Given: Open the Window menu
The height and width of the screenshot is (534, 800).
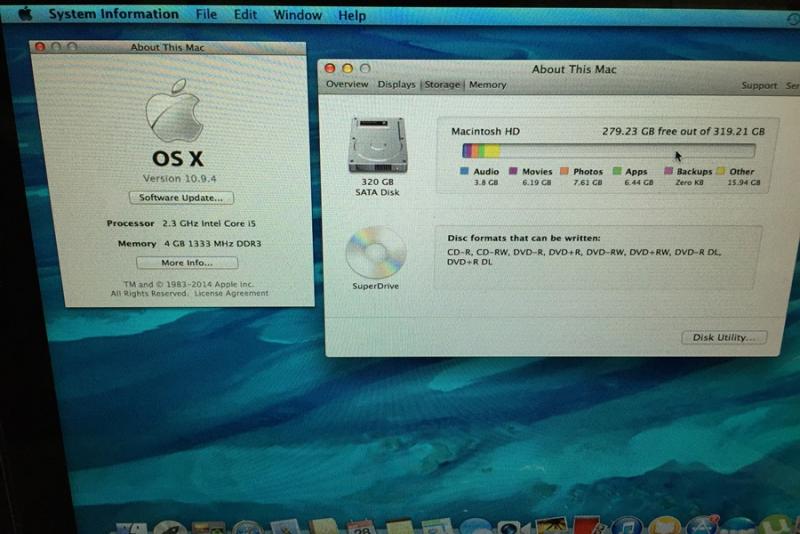Looking at the screenshot, I should 297,15.
